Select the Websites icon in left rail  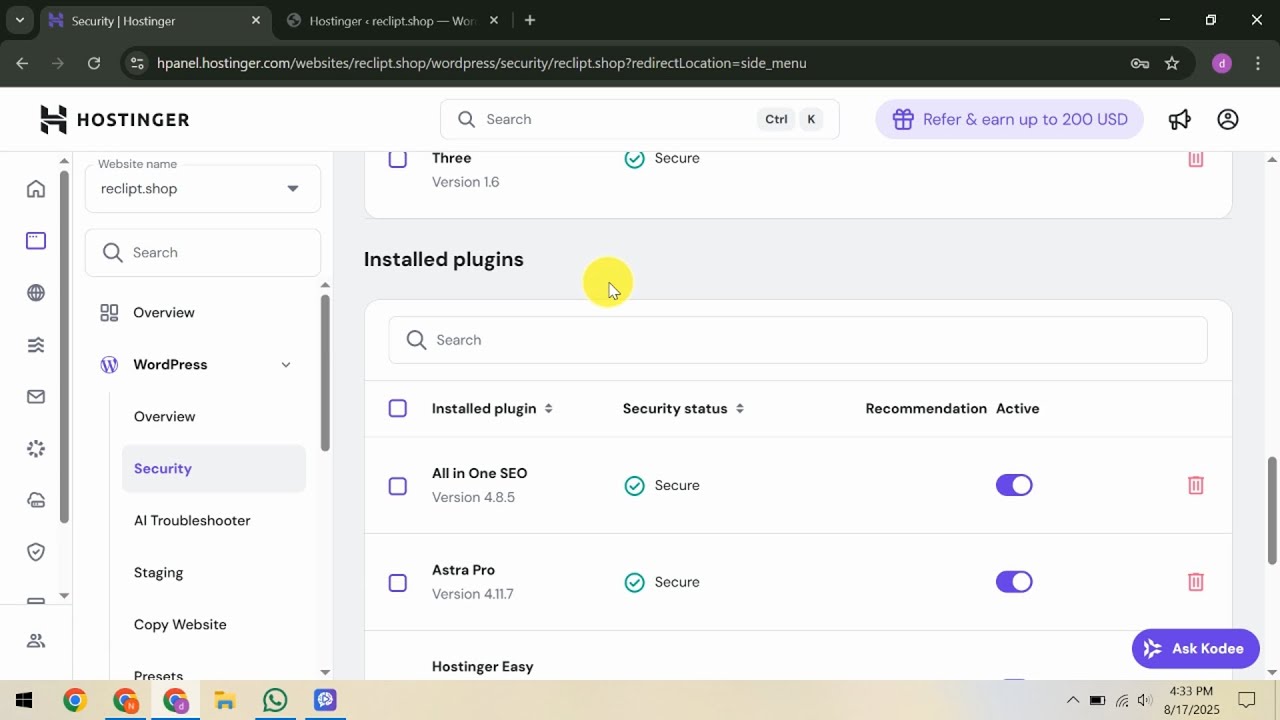point(36,241)
